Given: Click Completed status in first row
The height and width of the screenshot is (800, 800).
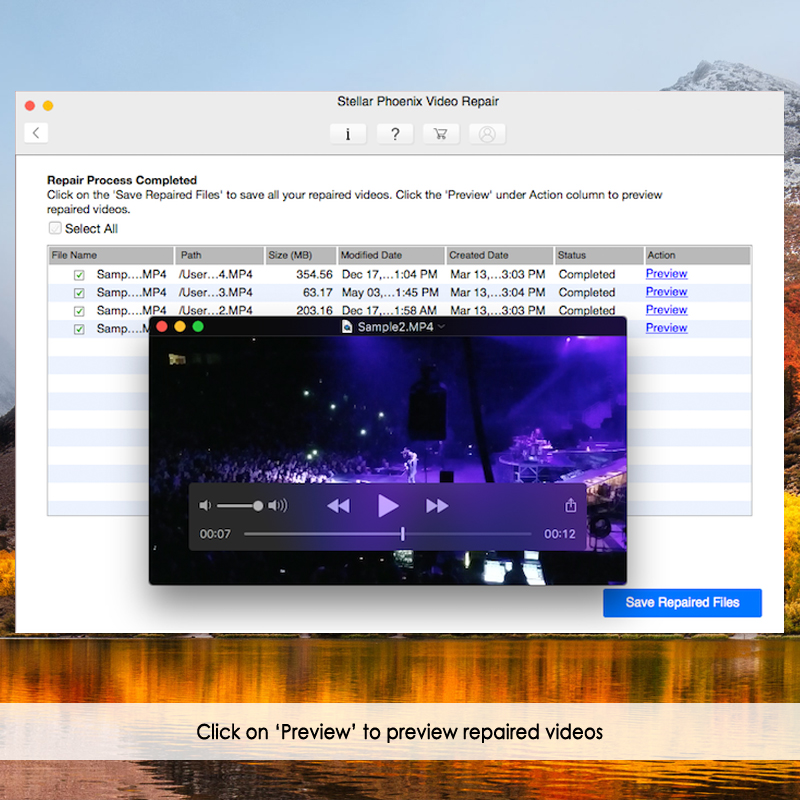Looking at the screenshot, I should pos(587,274).
